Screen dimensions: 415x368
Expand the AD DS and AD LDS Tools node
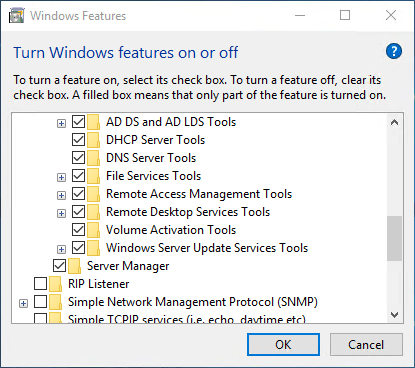point(61,124)
